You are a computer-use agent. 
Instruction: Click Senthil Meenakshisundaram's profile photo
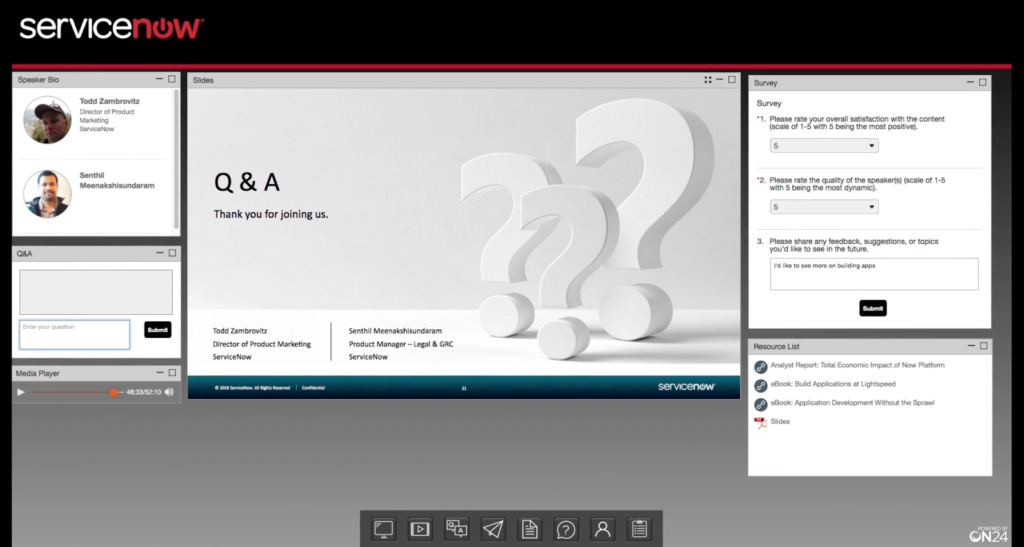point(48,194)
